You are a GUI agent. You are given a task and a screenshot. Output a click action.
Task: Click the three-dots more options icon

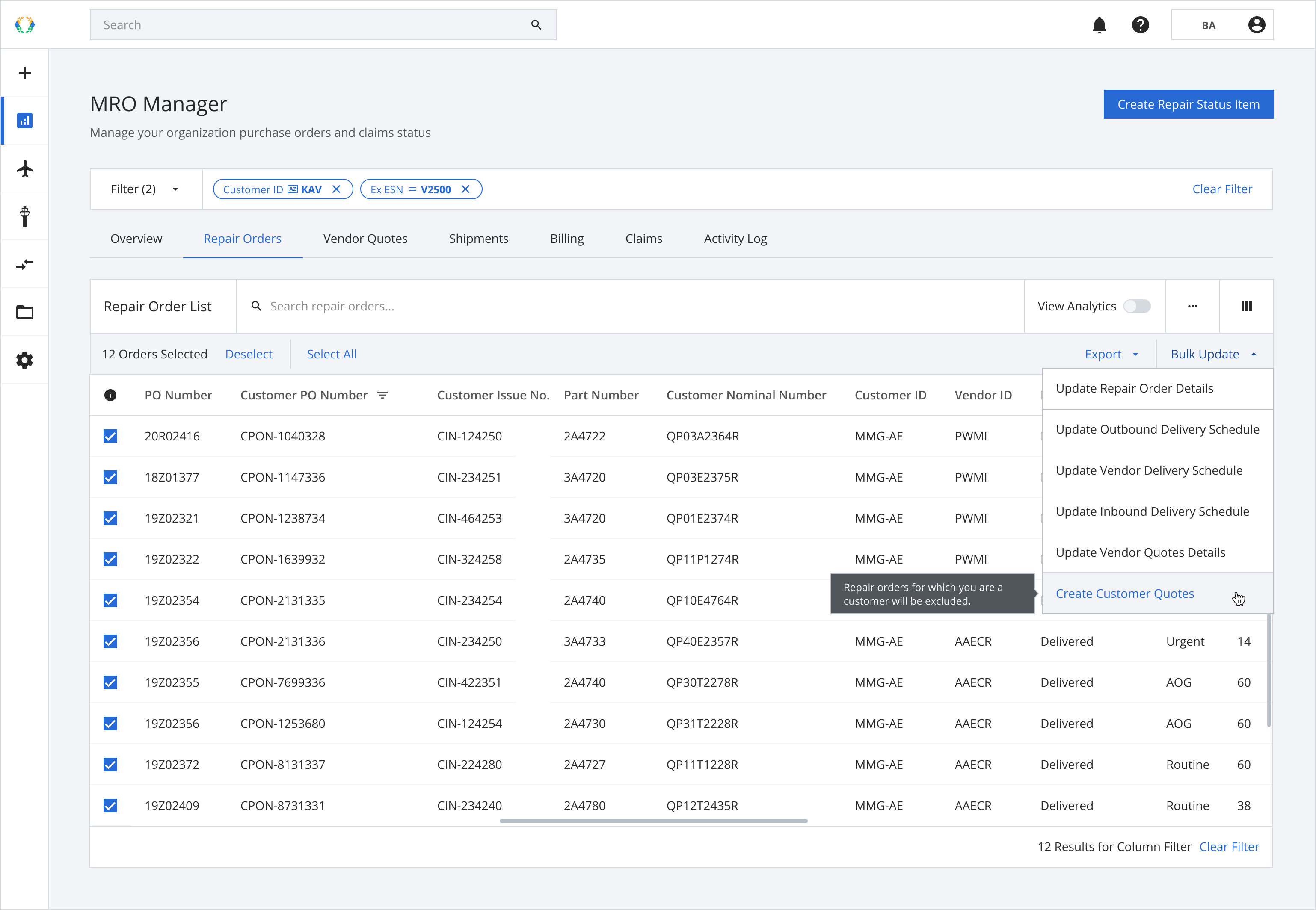click(1192, 306)
